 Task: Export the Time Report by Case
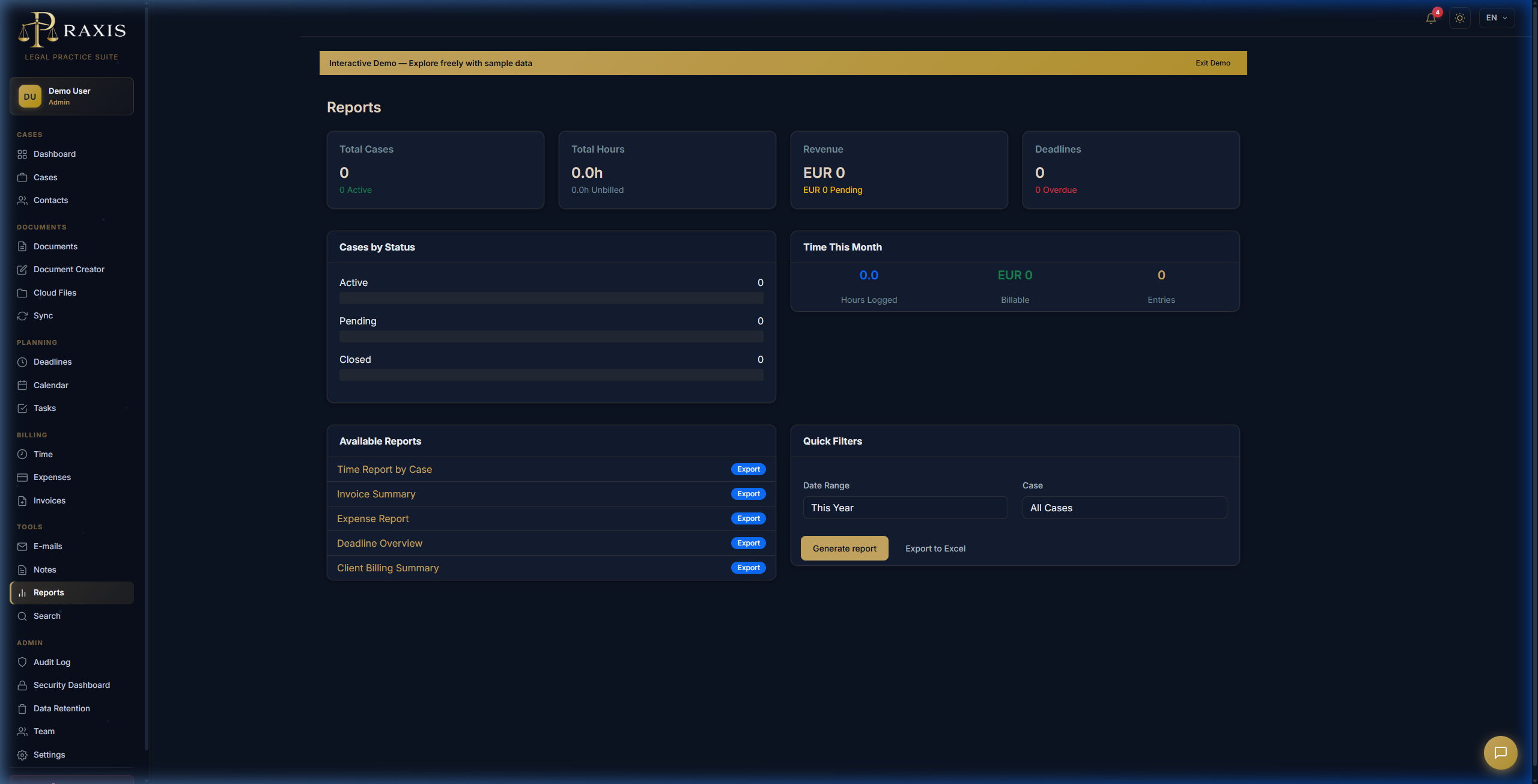click(748, 469)
